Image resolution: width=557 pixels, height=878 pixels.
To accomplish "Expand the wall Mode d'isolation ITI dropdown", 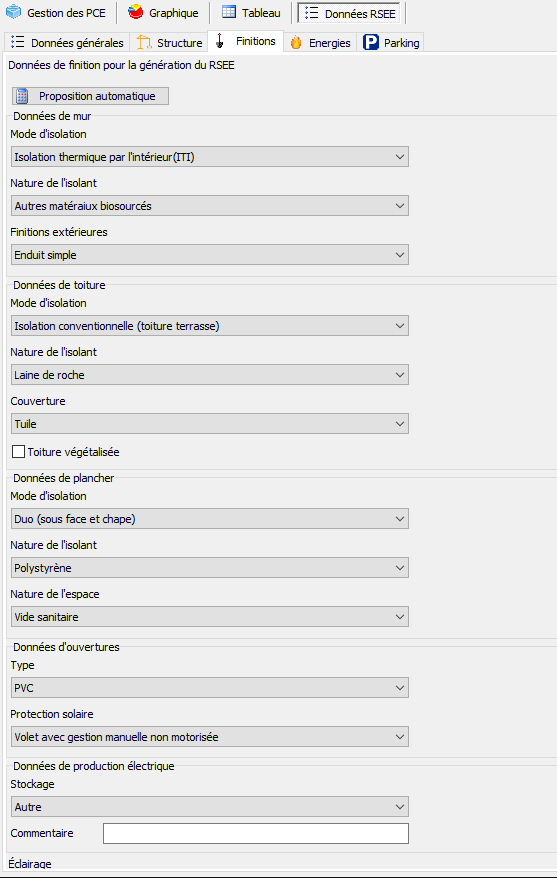I will [x=210, y=157].
